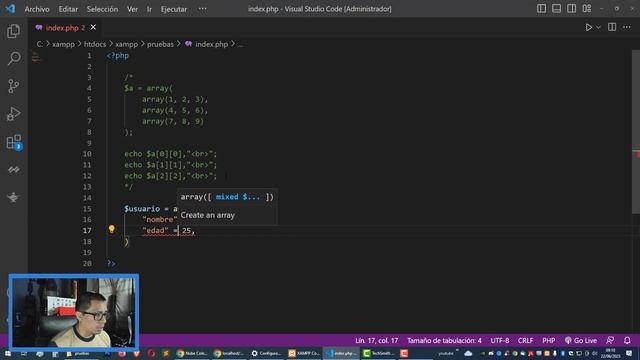
Task: Click the lightbulb quick fix icon
Action: pos(111,229)
